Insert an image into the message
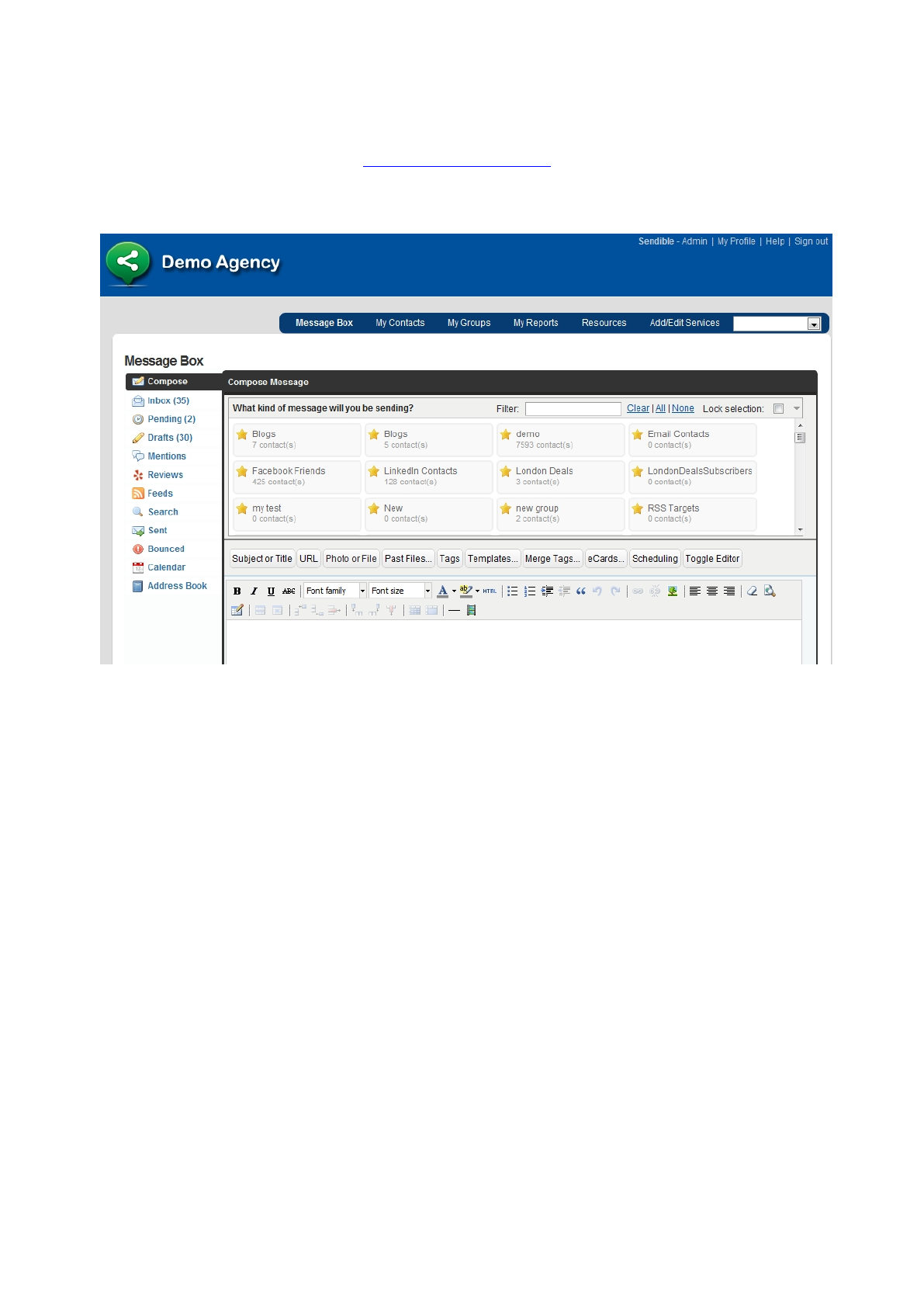 click(673, 591)
